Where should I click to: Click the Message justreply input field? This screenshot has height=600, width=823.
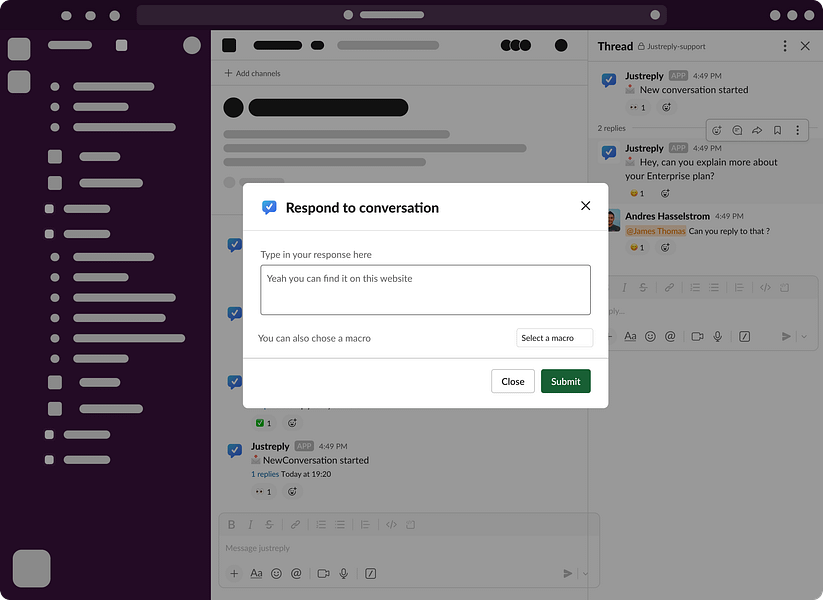[x=408, y=548]
